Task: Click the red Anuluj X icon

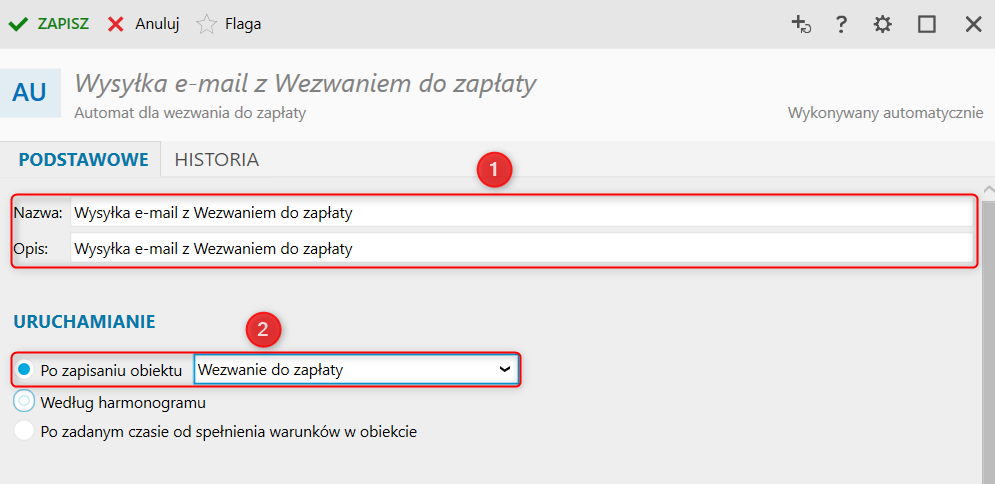Action: [117, 24]
